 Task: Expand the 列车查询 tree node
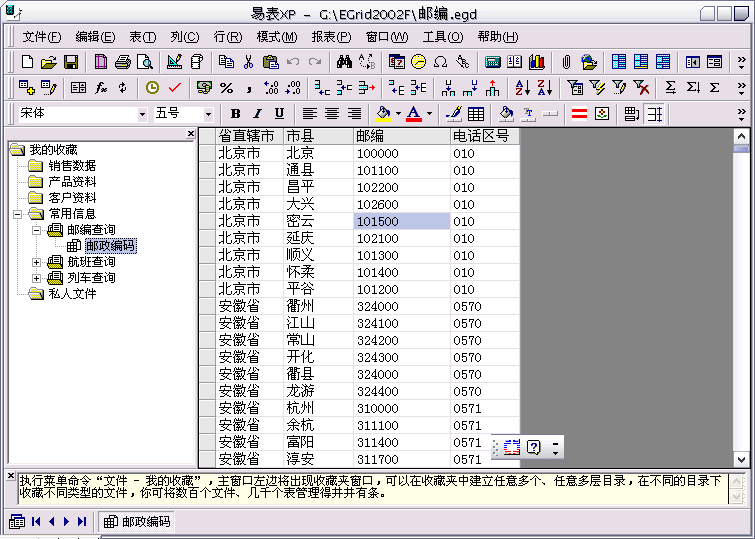pos(36,278)
